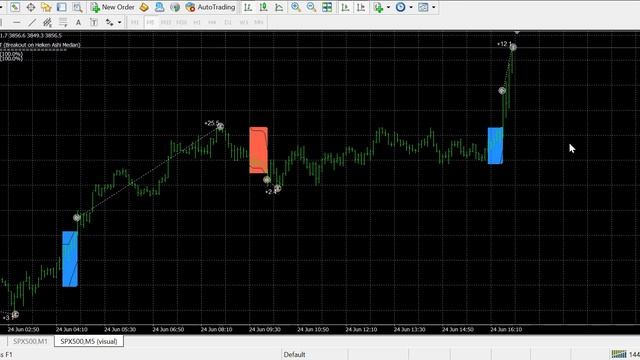Switch chart to M5 timeframe
Image resolution: width=640 pixels, height=360 pixels.
point(150,22)
